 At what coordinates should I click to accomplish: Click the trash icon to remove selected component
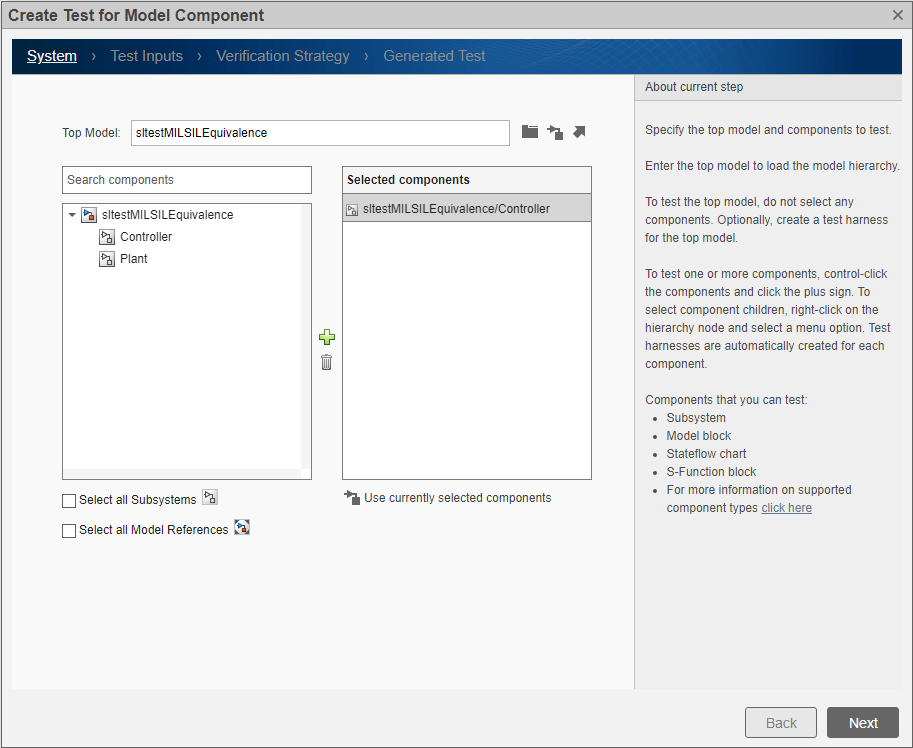coord(326,362)
